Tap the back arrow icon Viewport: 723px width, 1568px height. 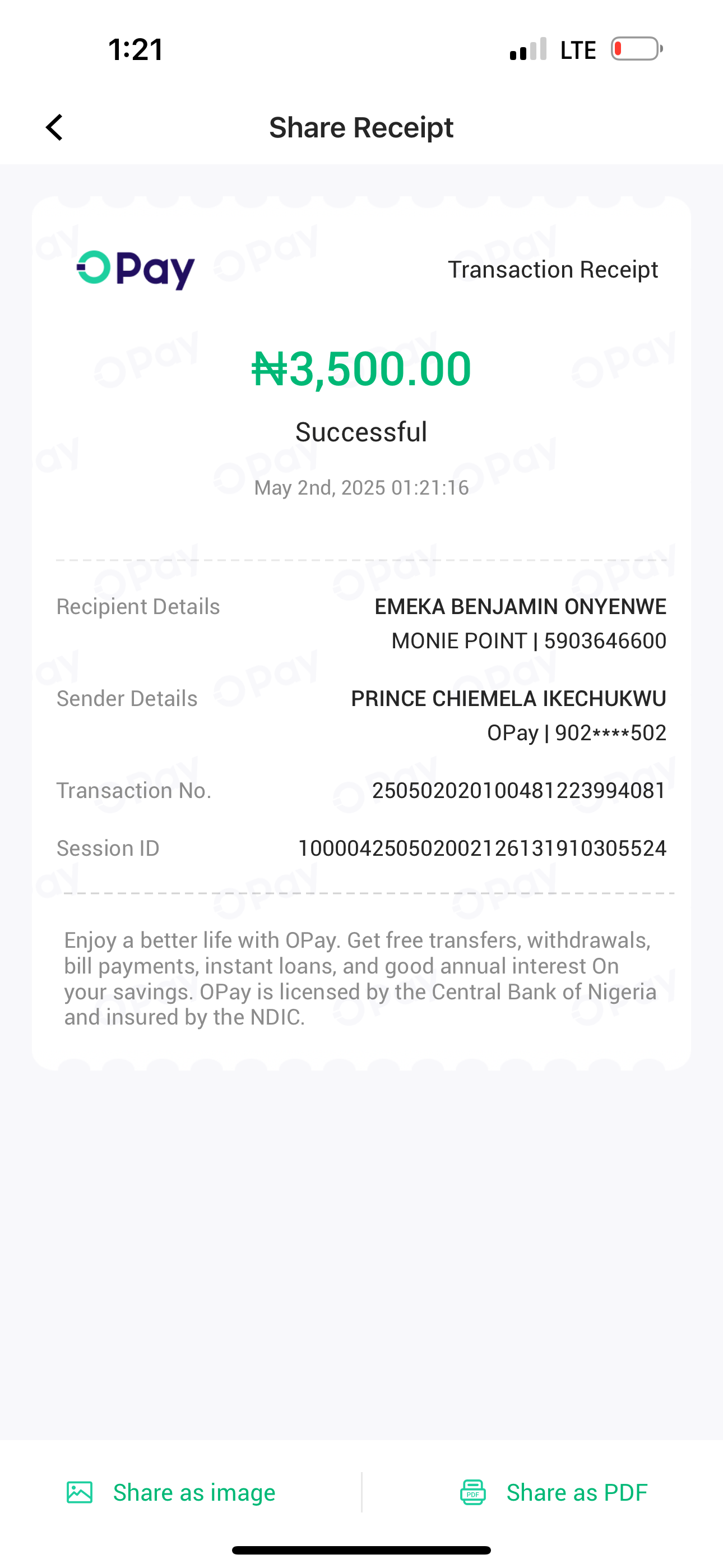pos(55,128)
